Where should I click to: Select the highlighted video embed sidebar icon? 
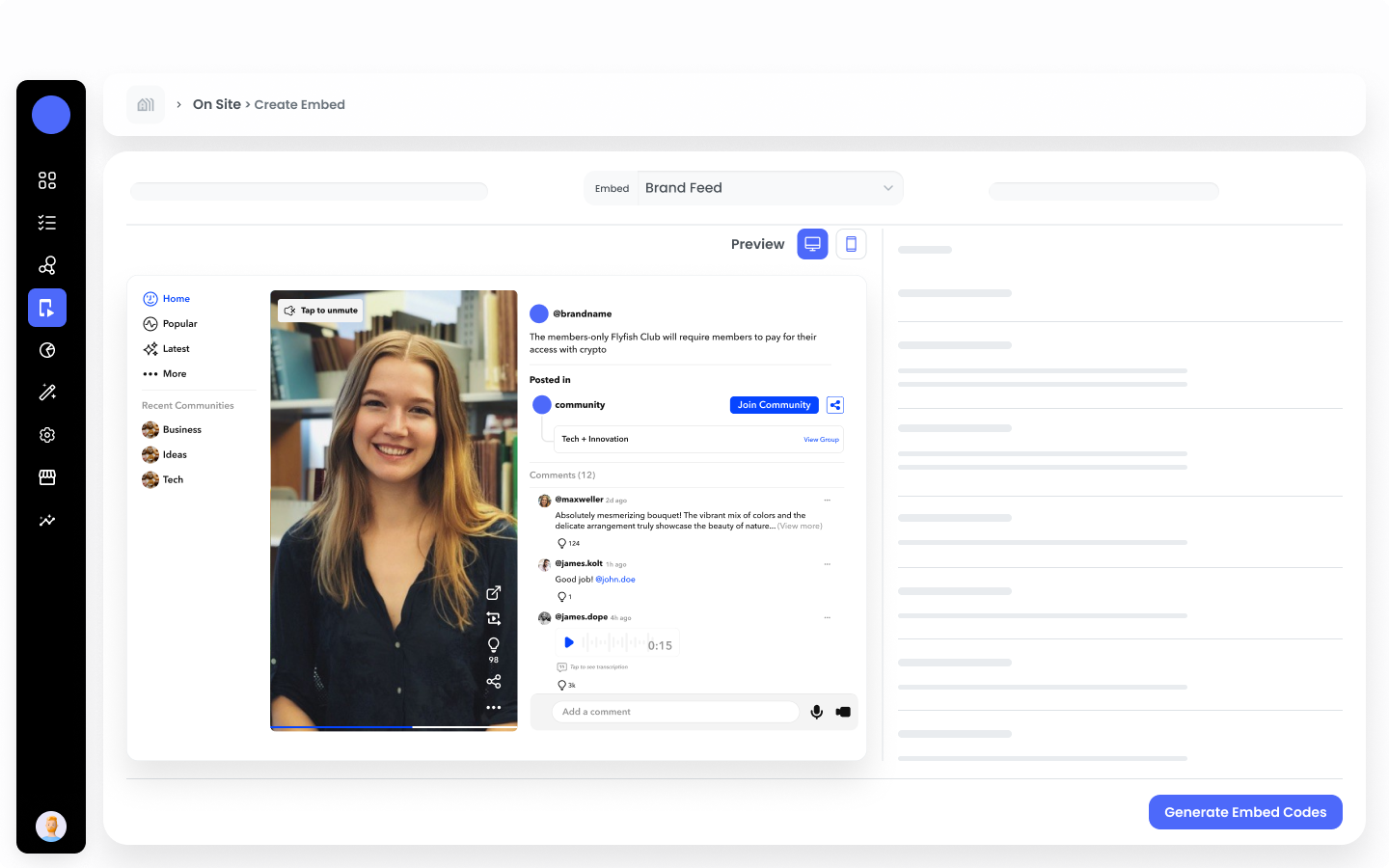pyautogui.click(x=47, y=308)
